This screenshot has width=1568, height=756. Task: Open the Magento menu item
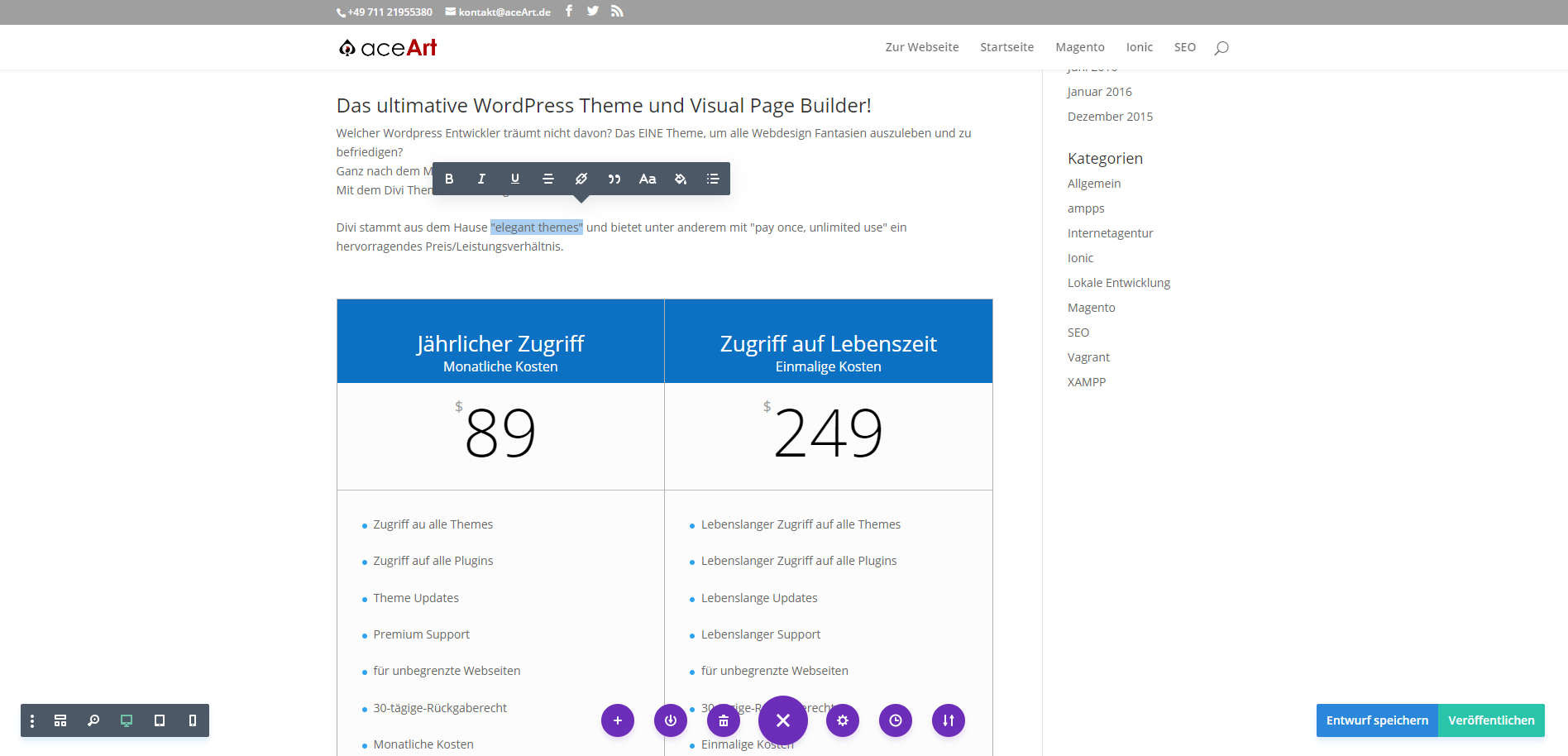[1079, 47]
